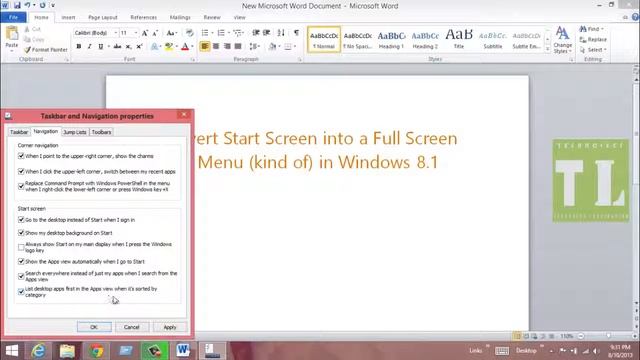Open the Change Styles dropdown
Screen dimensions: 640x360
pos(562,40)
